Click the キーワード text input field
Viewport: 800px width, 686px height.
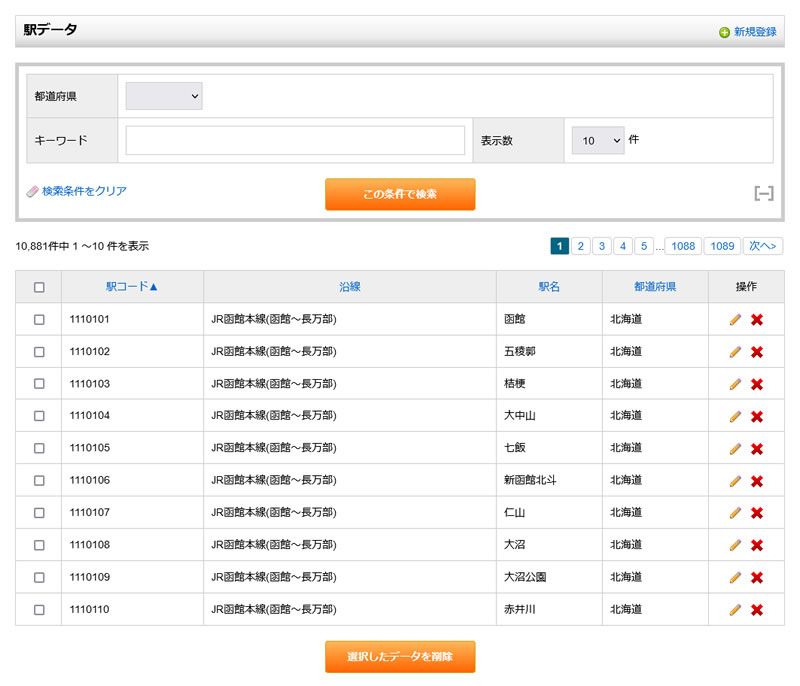point(295,141)
